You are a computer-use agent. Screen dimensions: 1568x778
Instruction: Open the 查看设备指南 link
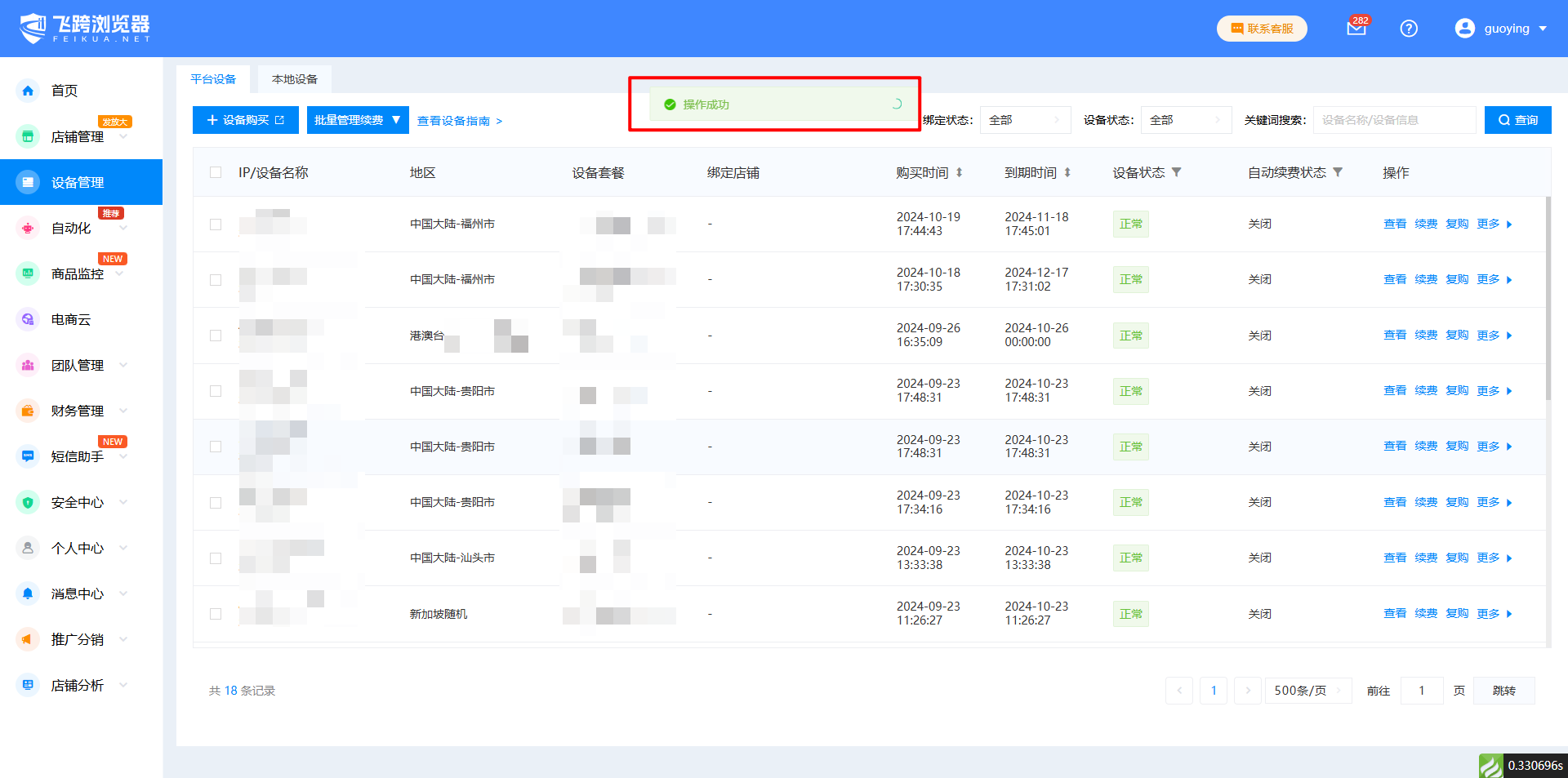pyautogui.click(x=459, y=121)
